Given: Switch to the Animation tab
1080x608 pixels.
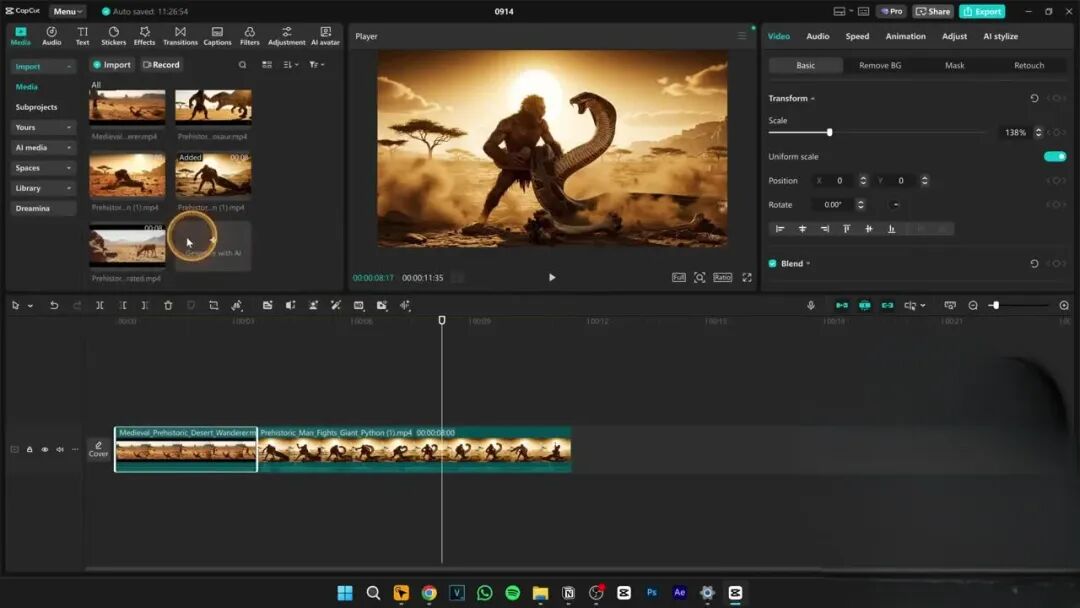Looking at the screenshot, I should pyautogui.click(x=905, y=36).
